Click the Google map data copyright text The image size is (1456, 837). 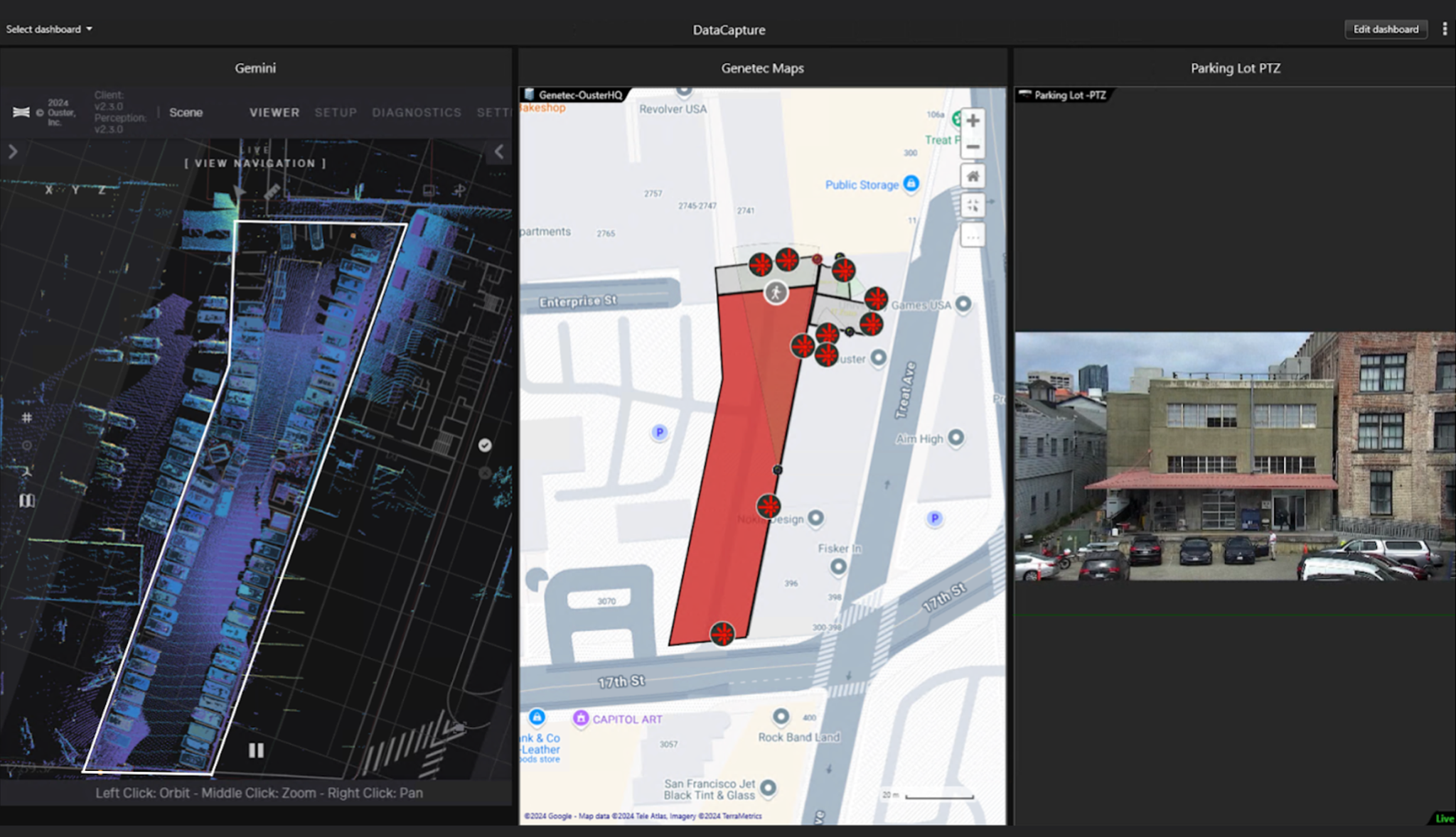tap(643, 816)
